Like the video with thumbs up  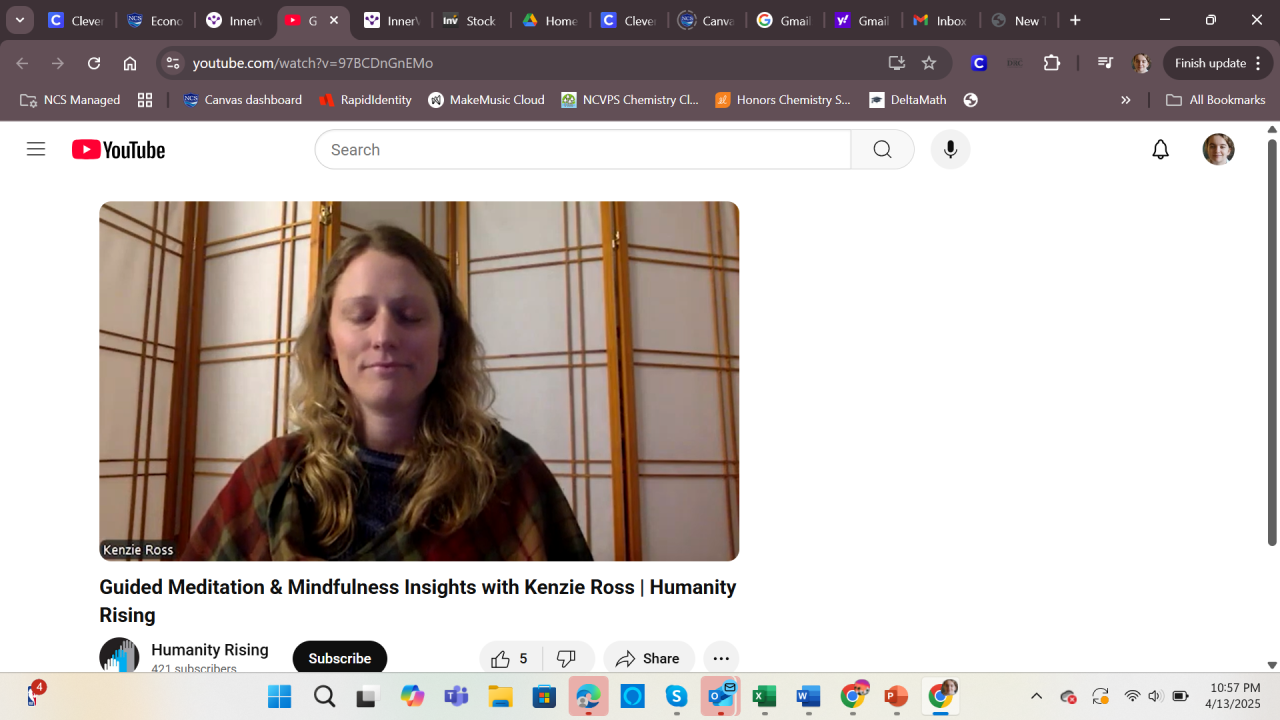point(511,658)
